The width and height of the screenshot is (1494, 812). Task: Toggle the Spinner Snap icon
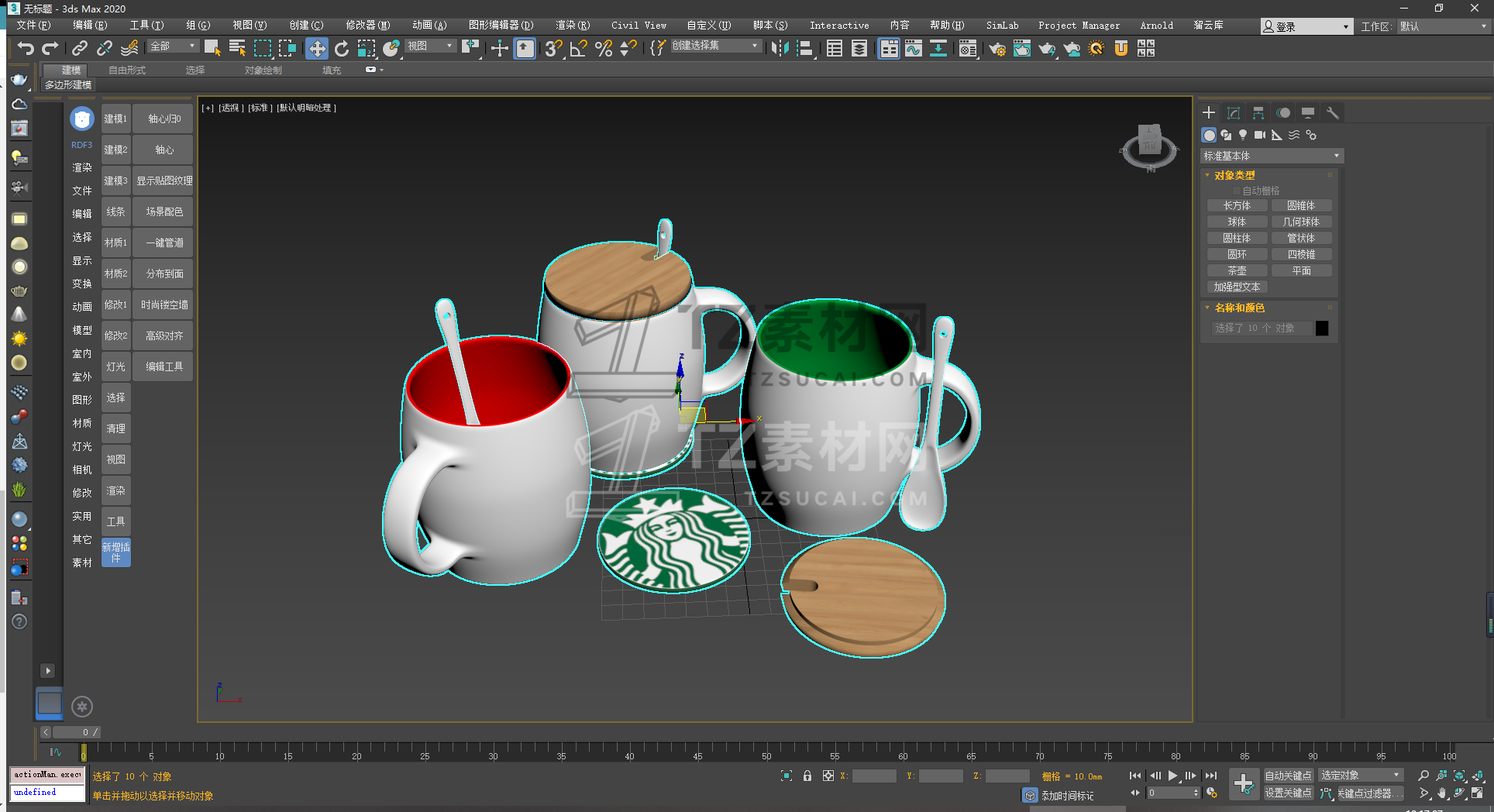click(628, 48)
